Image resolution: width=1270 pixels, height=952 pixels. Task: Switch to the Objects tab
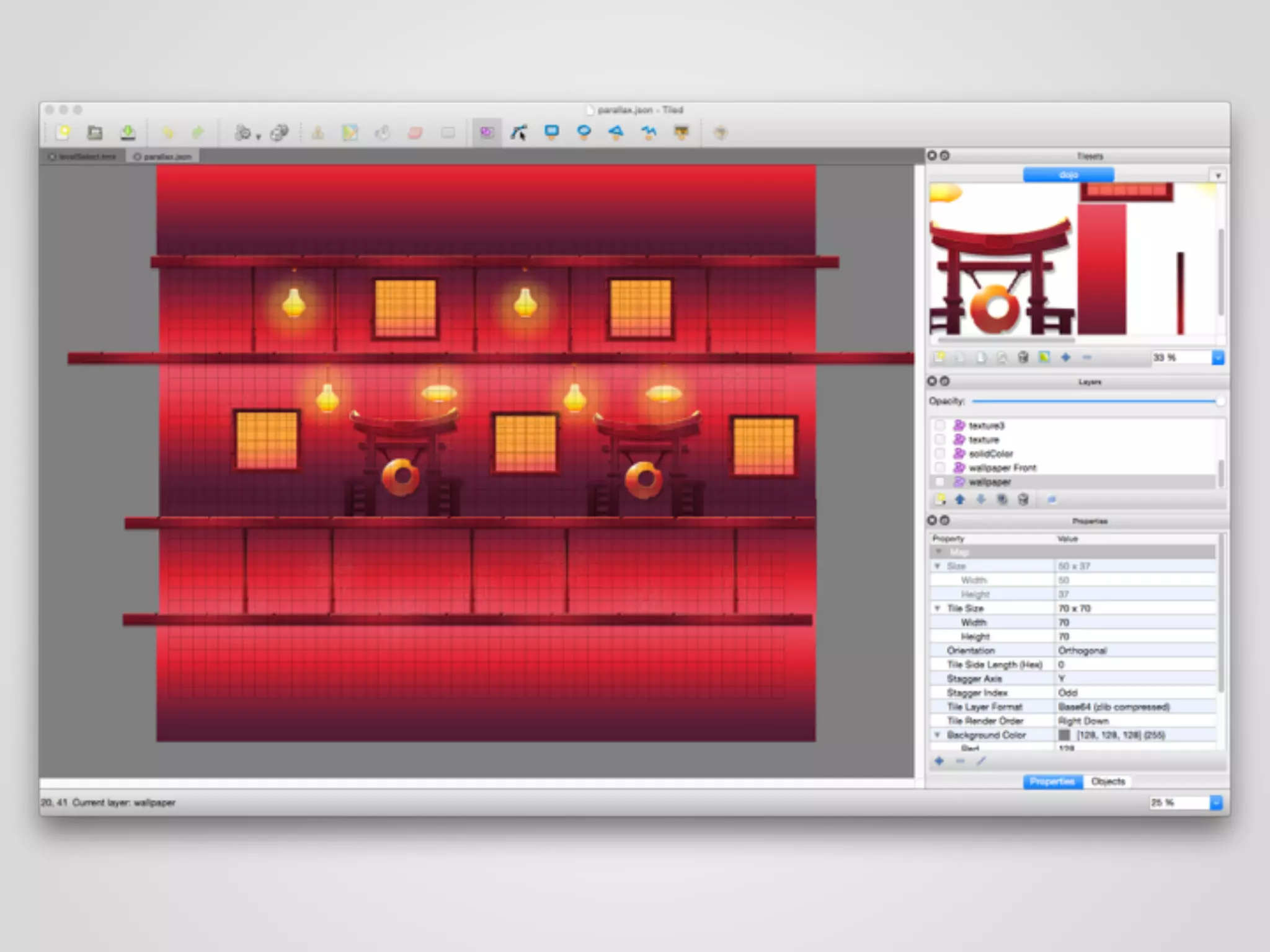click(1108, 782)
